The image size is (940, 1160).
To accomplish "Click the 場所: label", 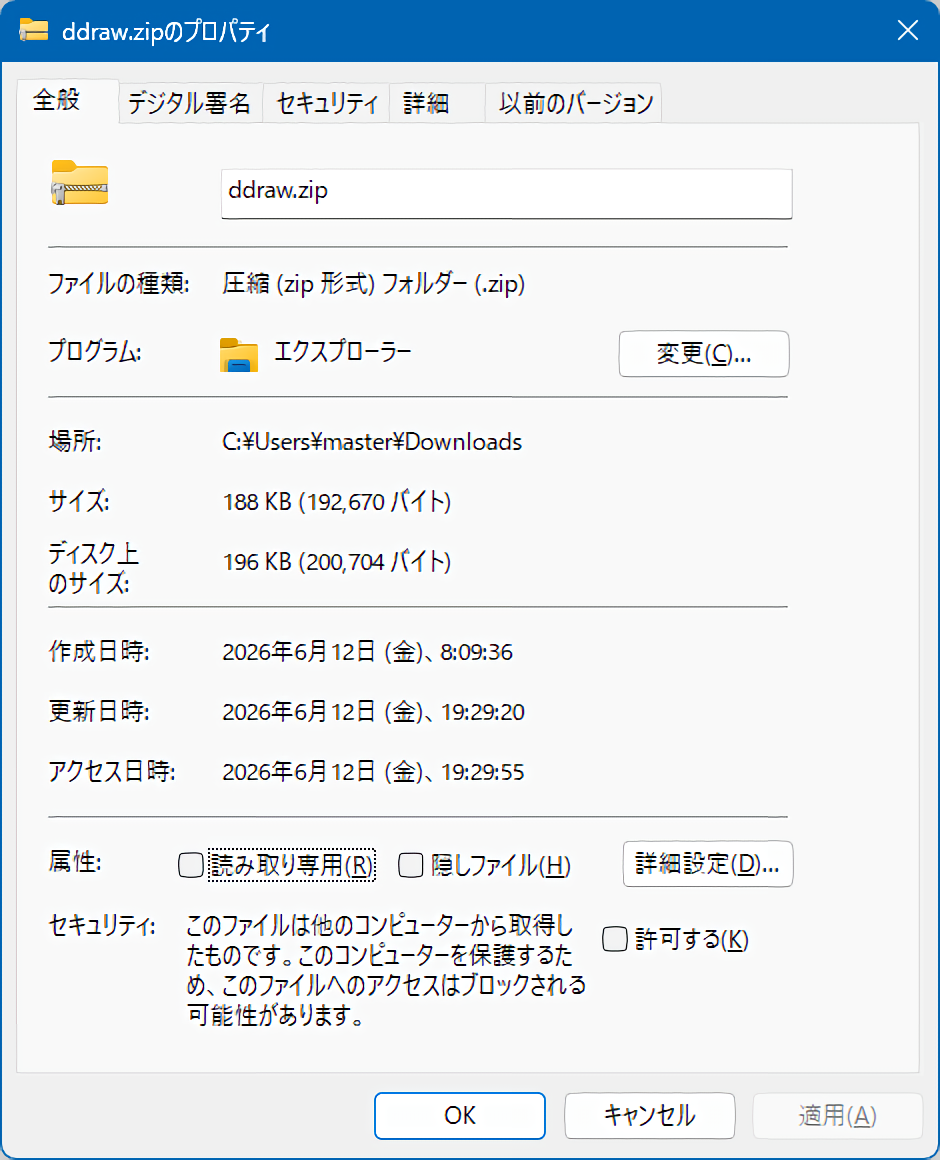I will click(75, 442).
